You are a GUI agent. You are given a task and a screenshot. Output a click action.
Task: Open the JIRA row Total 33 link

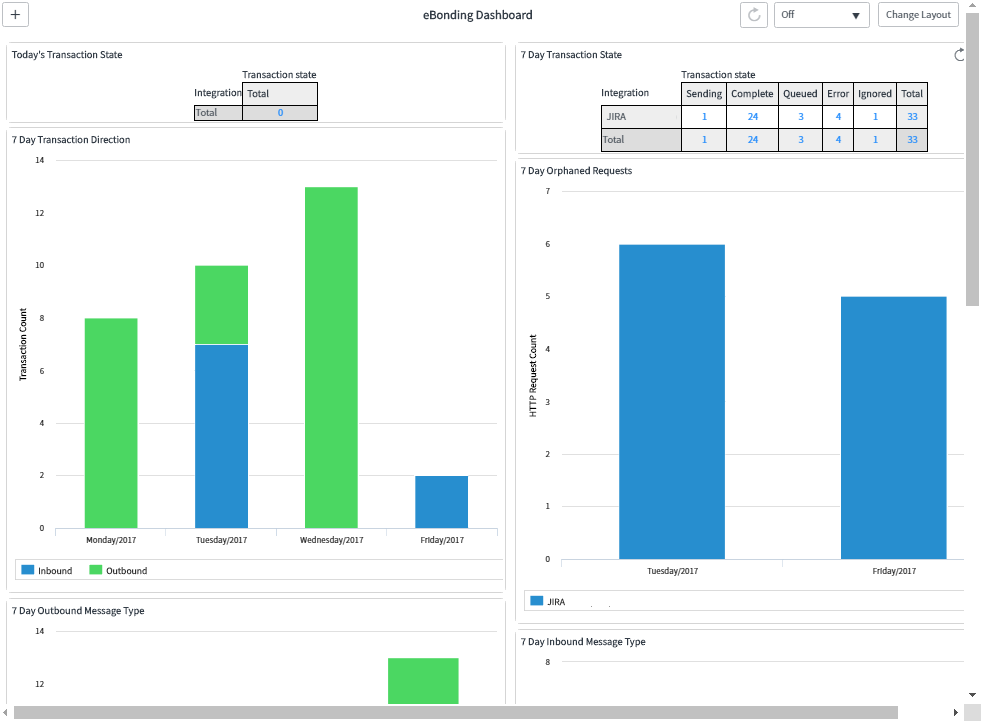click(912, 117)
